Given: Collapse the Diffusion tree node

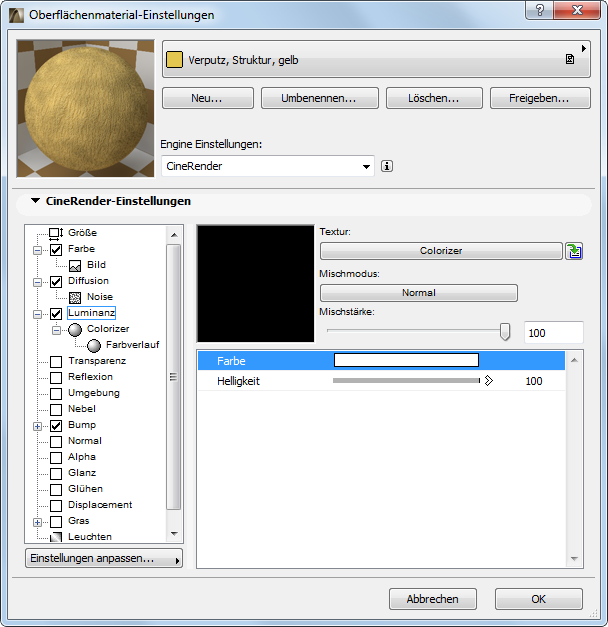Looking at the screenshot, I should point(37,282).
